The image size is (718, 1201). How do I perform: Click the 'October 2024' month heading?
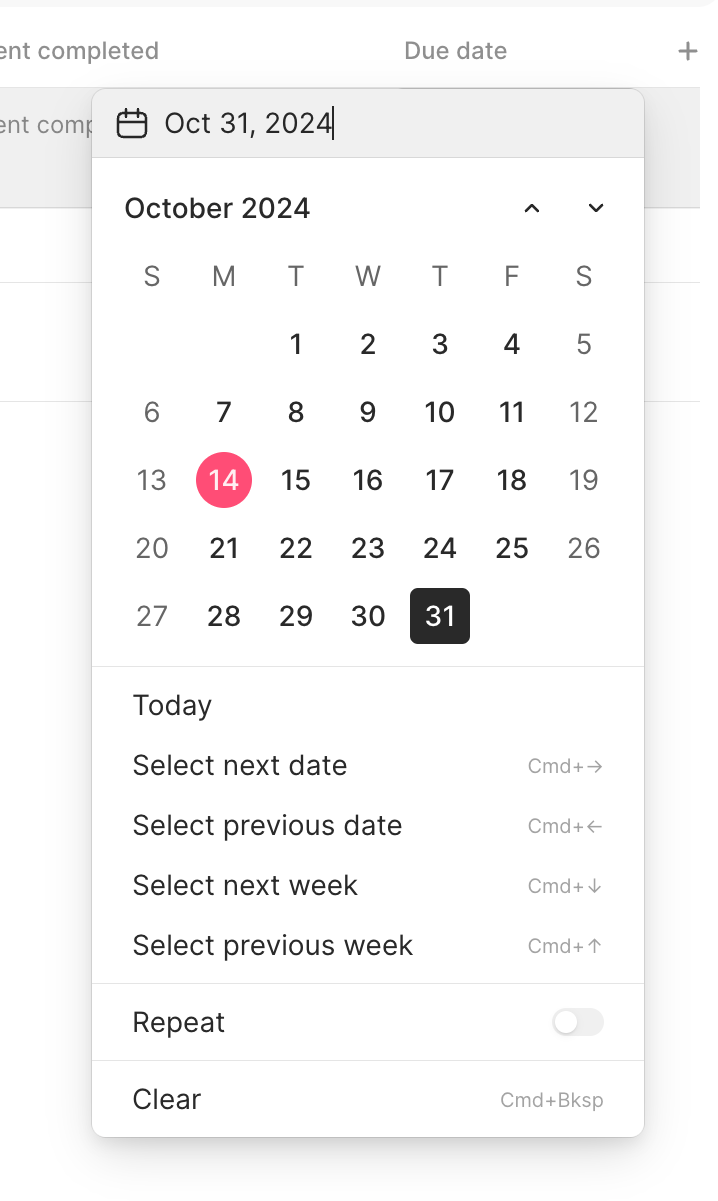(x=217, y=208)
